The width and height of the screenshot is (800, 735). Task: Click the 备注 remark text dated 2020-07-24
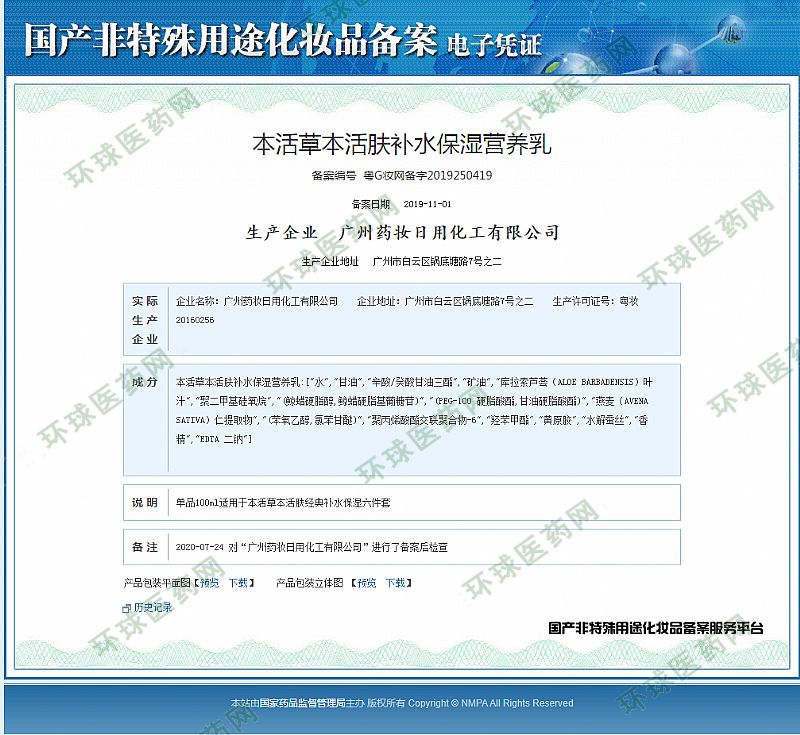coord(310,548)
